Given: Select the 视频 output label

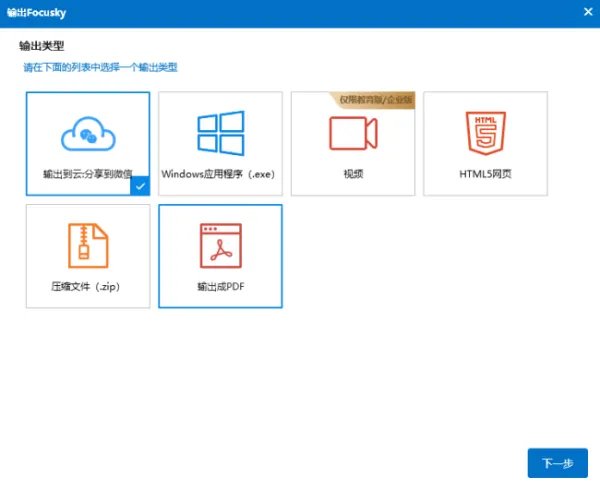Looking at the screenshot, I should [352, 174].
